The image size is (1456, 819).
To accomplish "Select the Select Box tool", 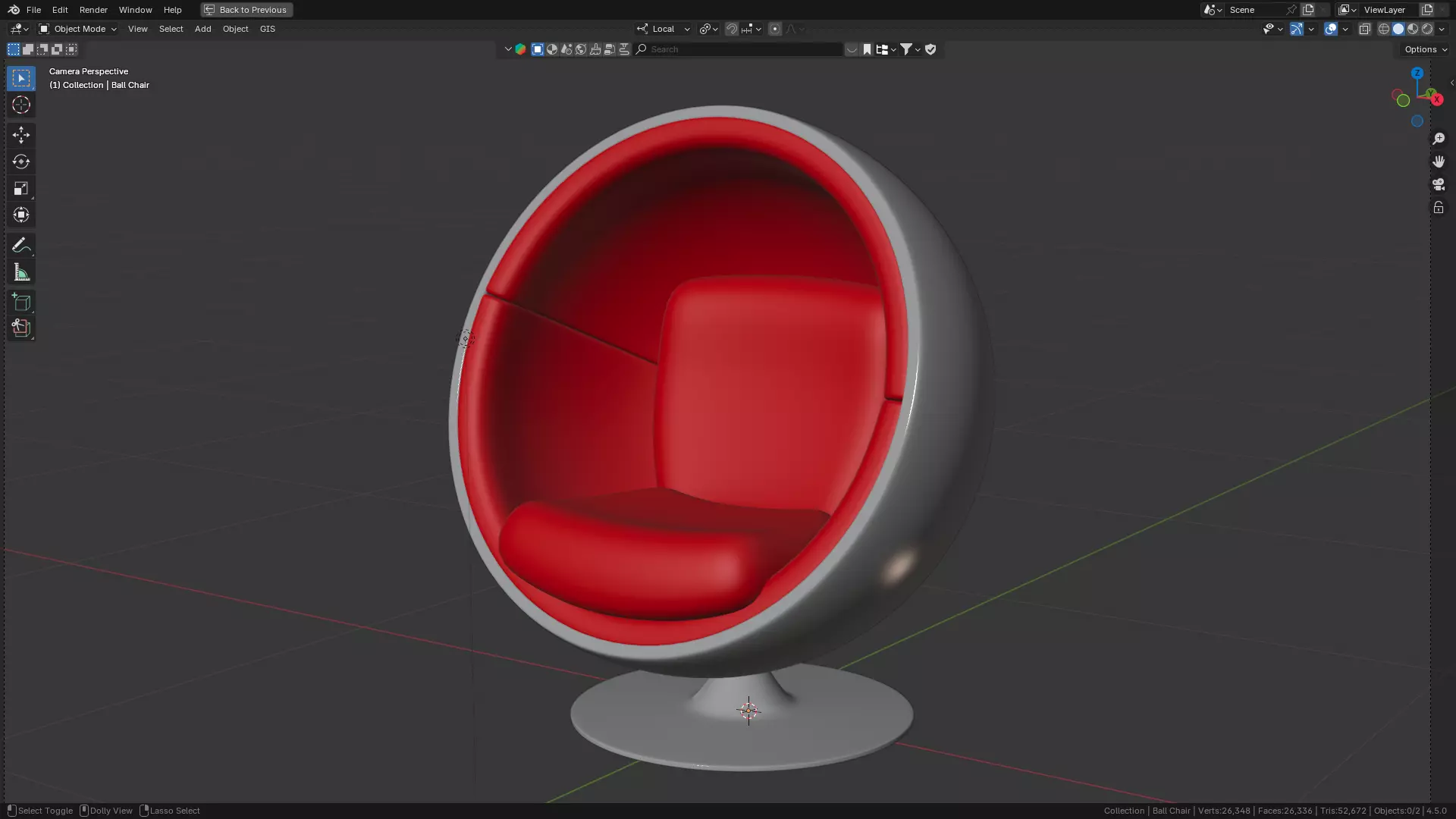I will (x=21, y=78).
